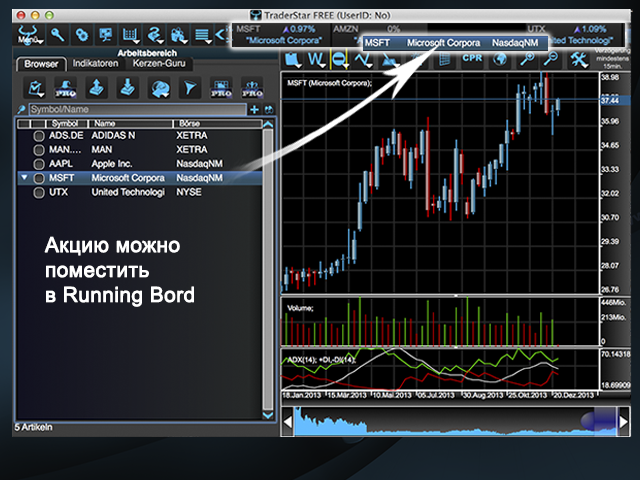Focus the Symbol/Name search field
Screen dimensions: 640x480
(x=138, y=109)
